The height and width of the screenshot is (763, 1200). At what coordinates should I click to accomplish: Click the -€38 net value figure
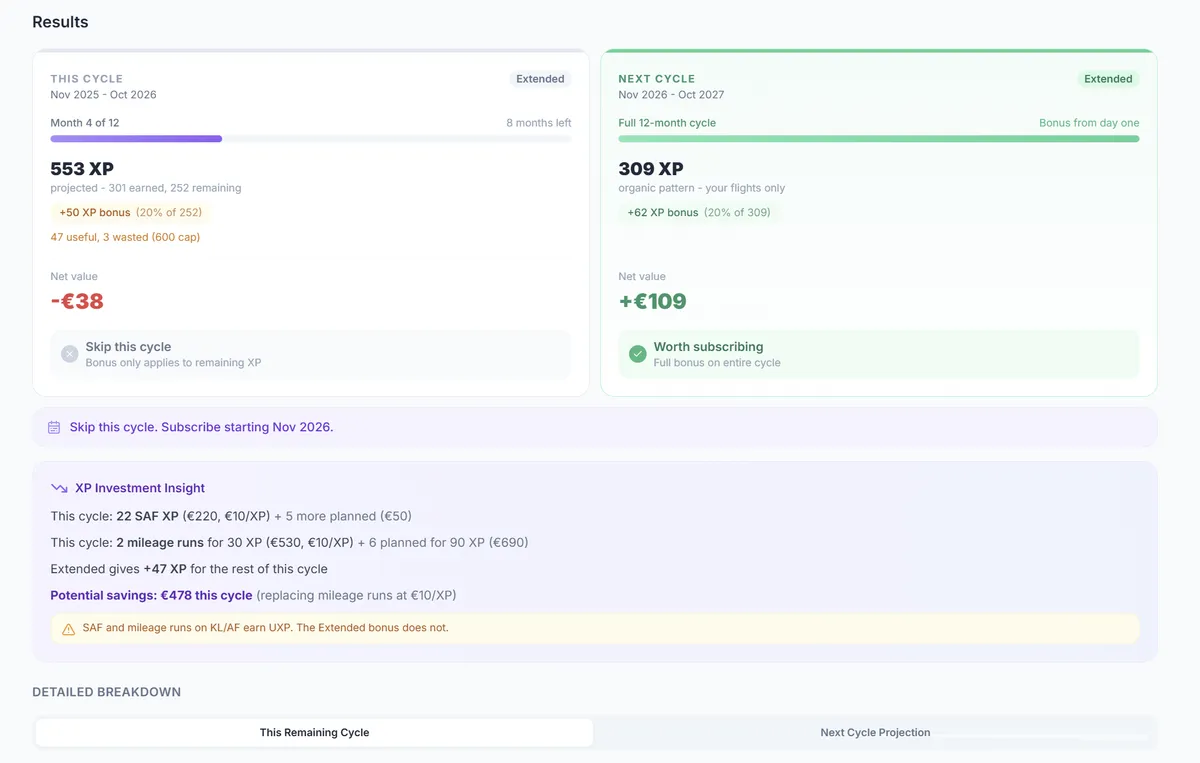[x=76, y=300]
